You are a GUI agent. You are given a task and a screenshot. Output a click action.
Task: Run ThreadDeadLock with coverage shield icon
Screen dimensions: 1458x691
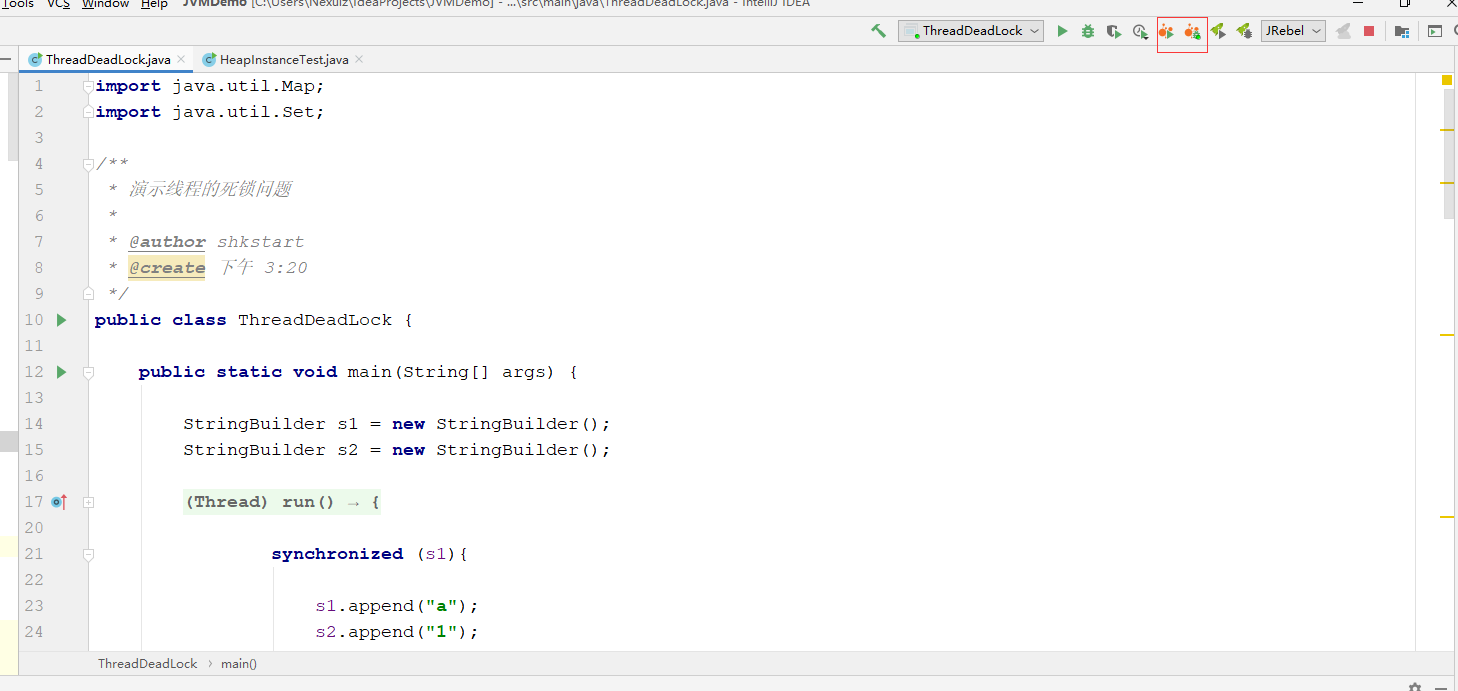coord(1113,31)
